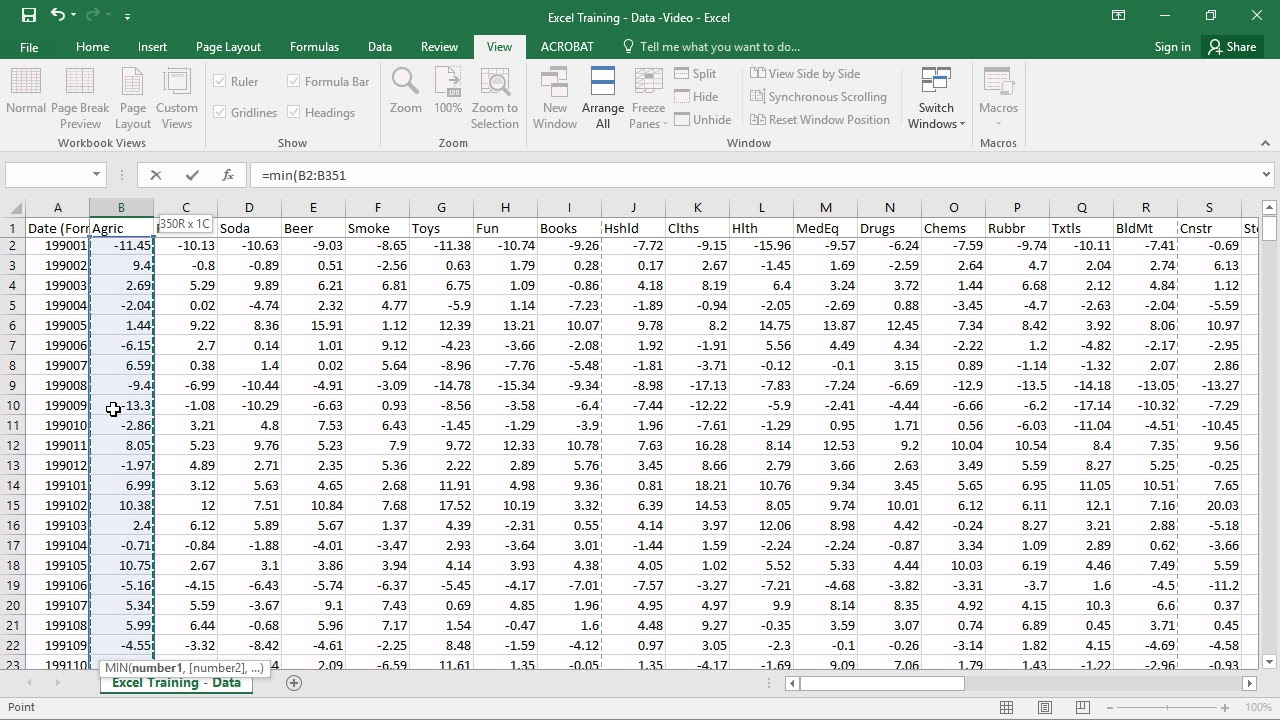Screen dimensions: 1280x720
Task: Open the Switch Windows dropdown
Action: pos(936,99)
